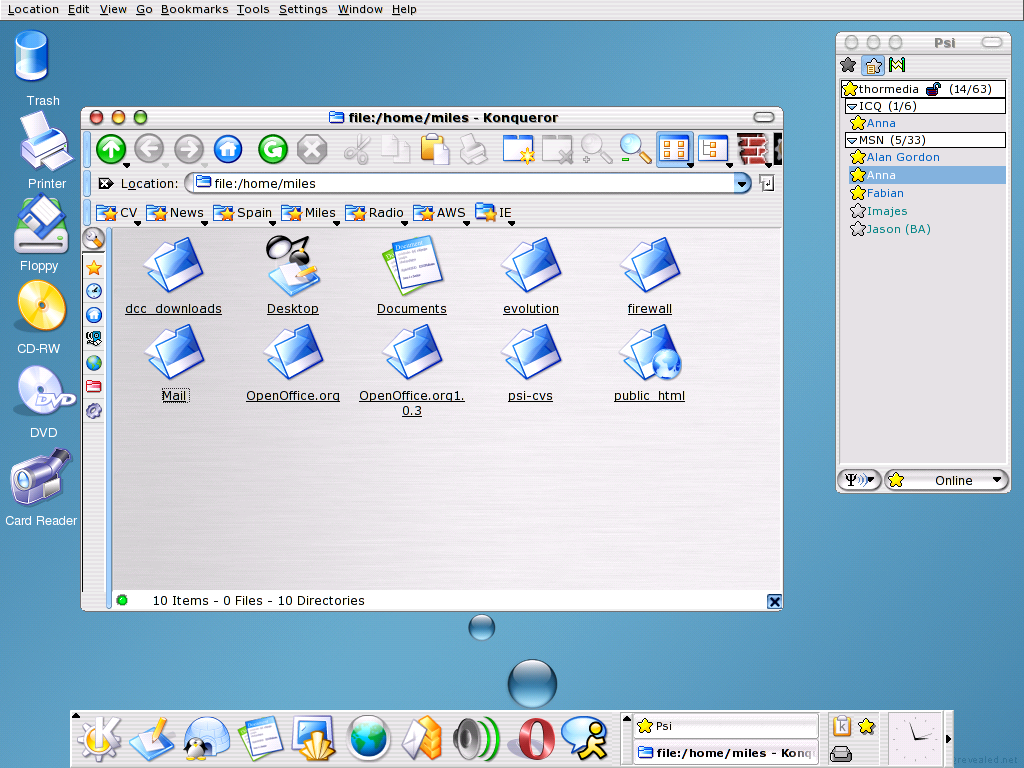Click the Paste clipboard icon
1024x768 pixels.
[434, 150]
